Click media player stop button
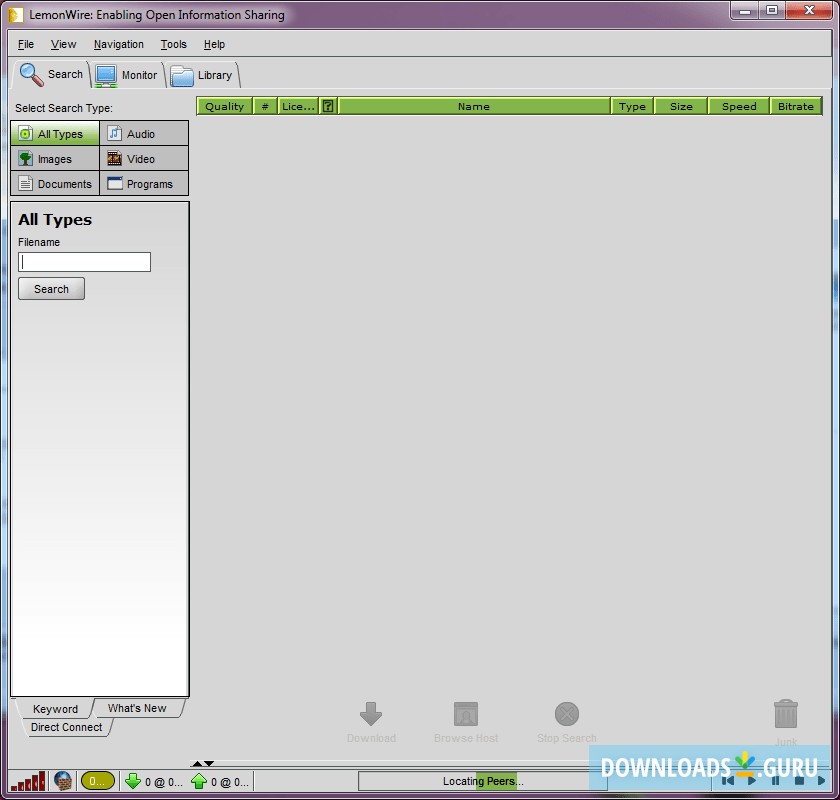840x800 pixels. [799, 781]
